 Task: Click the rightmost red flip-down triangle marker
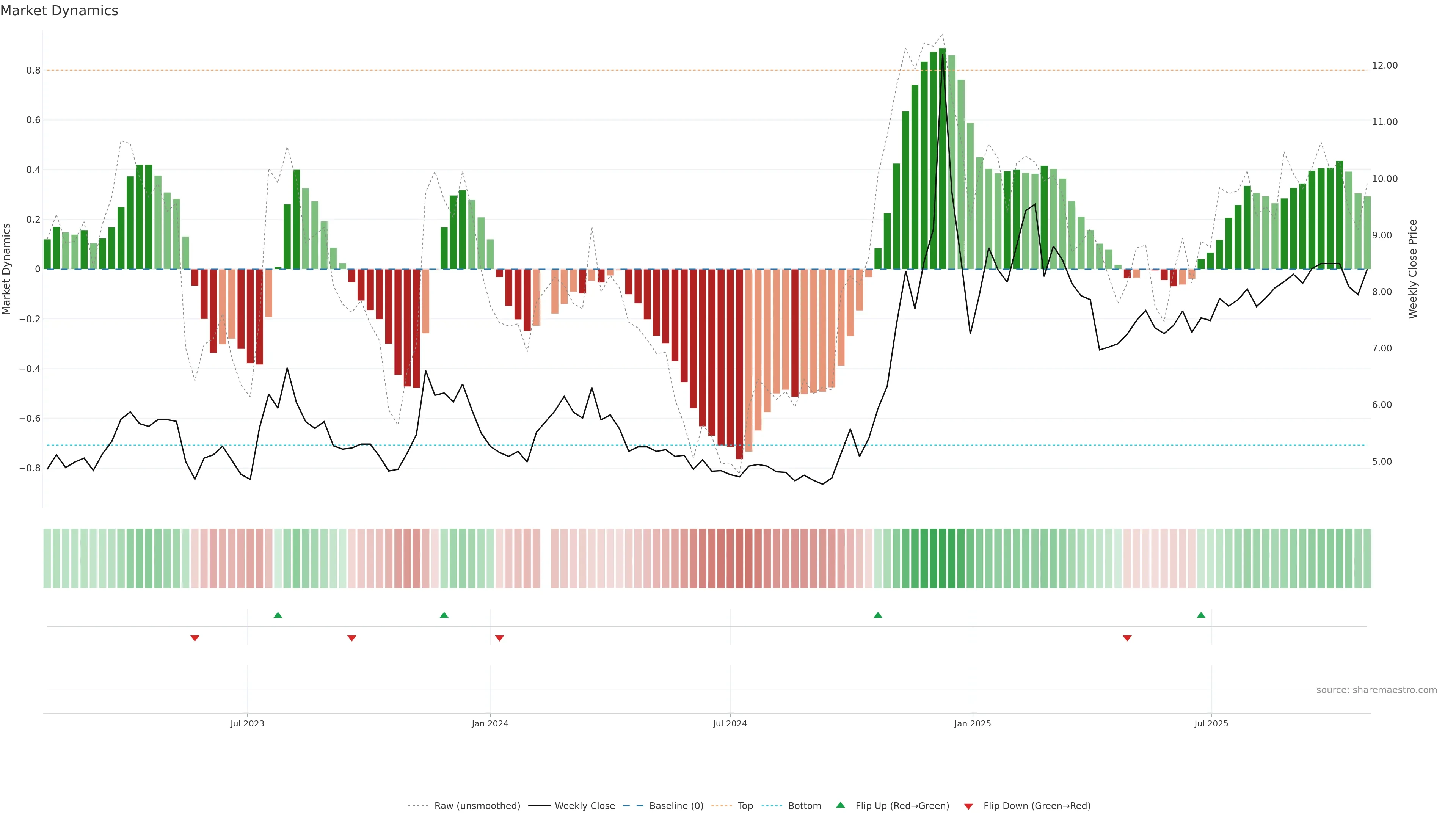(x=1127, y=638)
